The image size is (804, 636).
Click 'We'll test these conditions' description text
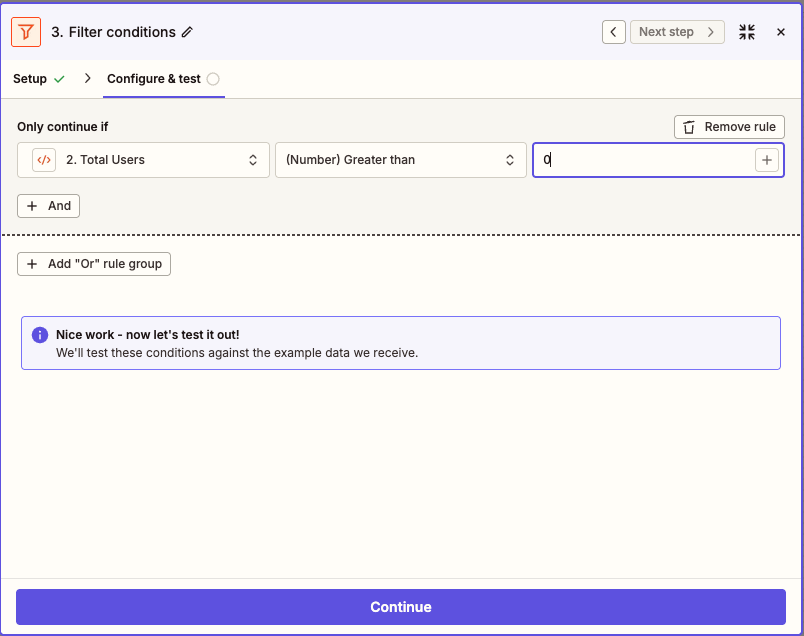click(237, 353)
